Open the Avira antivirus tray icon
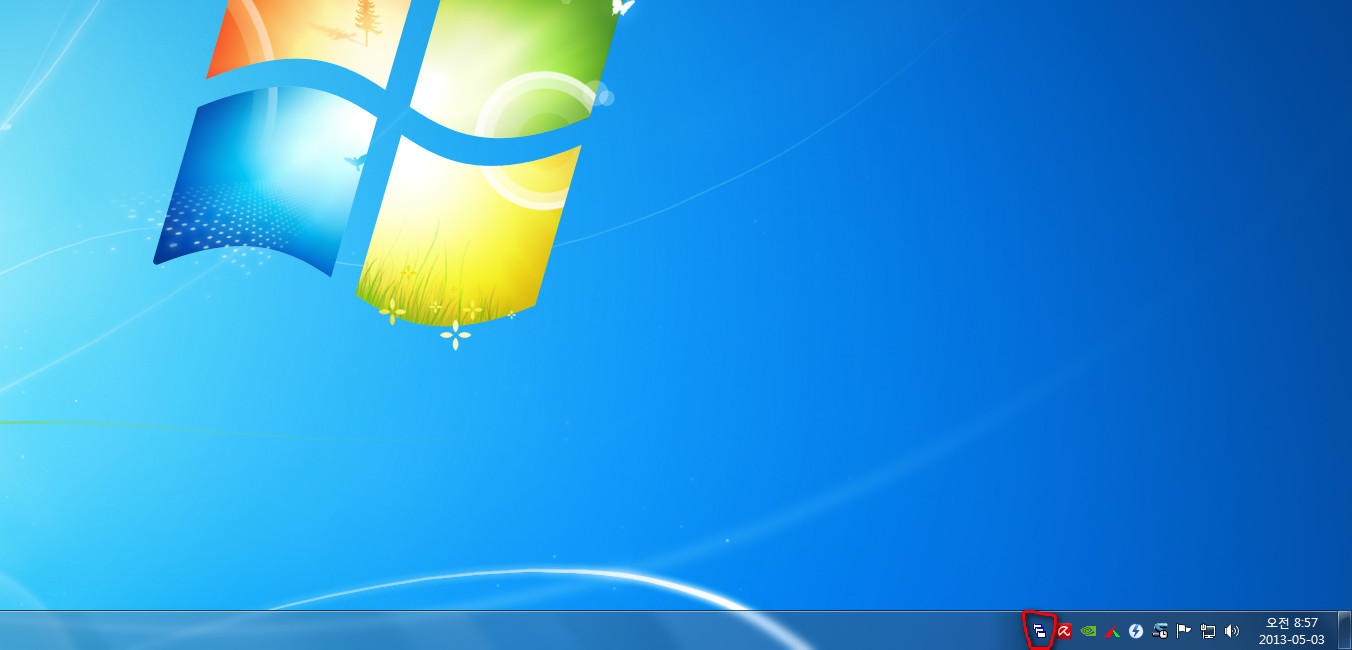 click(x=1064, y=631)
